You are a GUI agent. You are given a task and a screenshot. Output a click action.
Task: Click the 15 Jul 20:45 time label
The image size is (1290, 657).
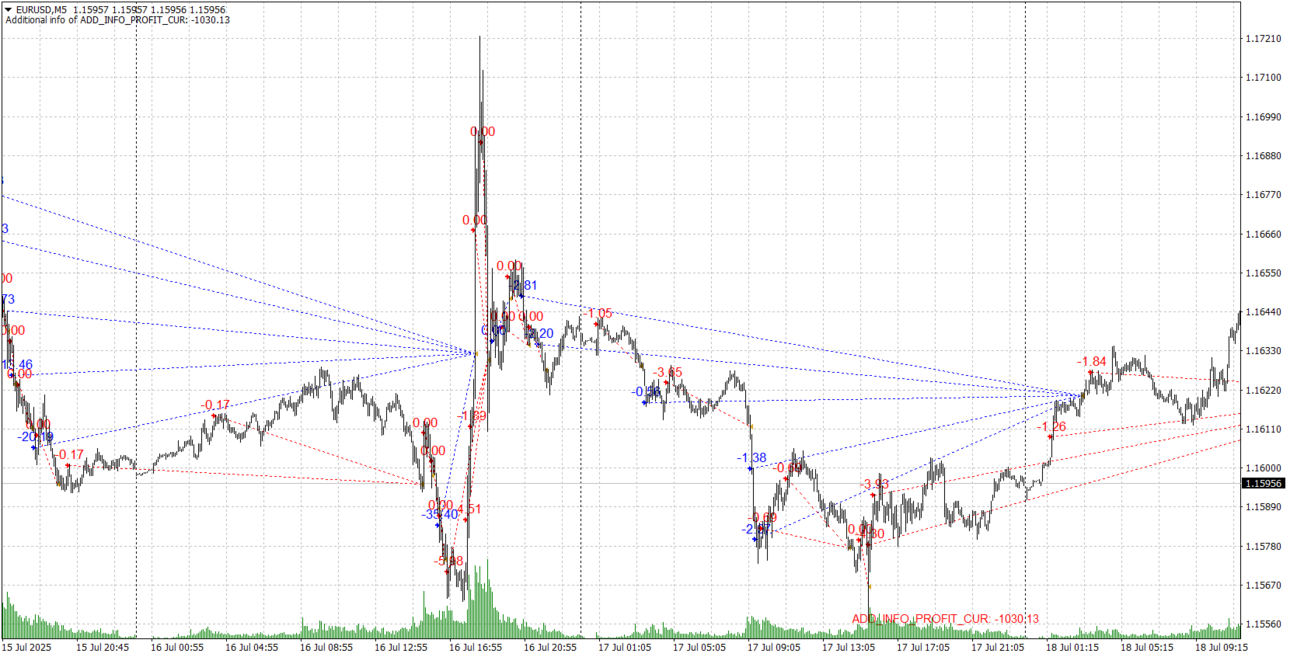[102, 647]
